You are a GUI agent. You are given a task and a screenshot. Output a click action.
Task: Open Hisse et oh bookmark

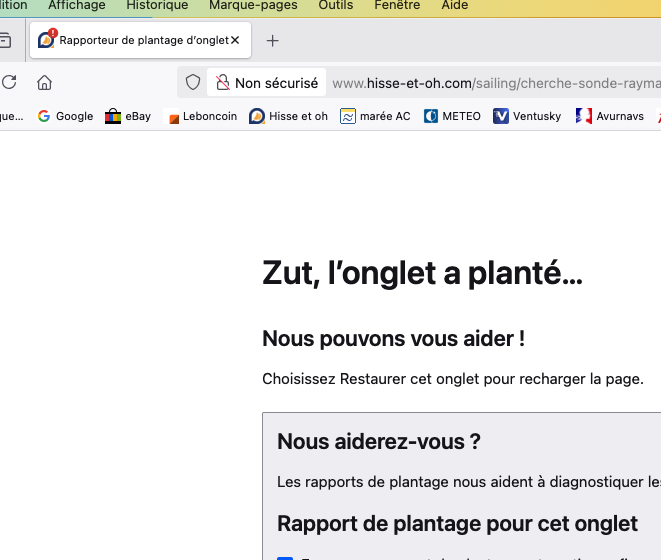pos(288,116)
